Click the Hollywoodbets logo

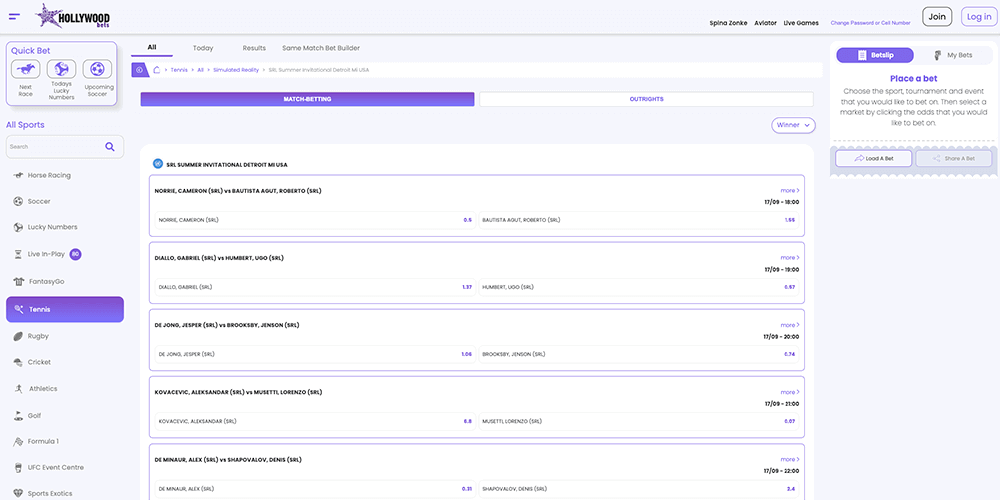(x=74, y=16)
